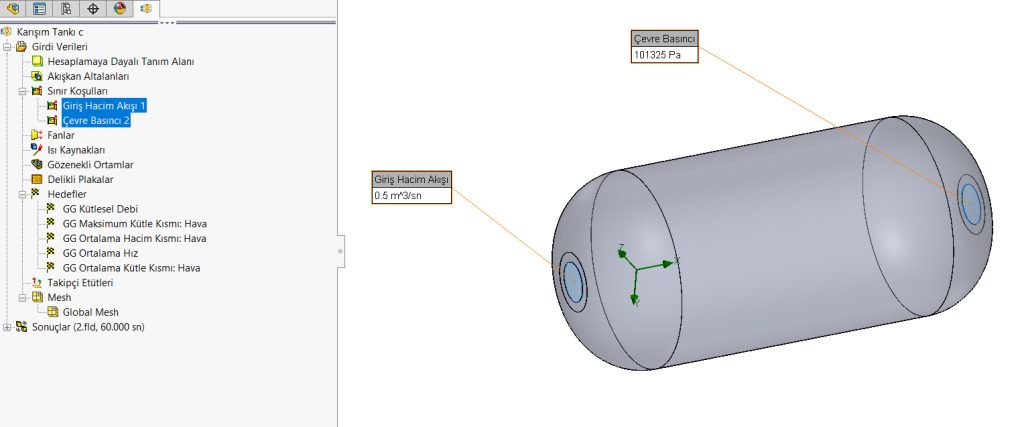Click the Delikli Plakalar perforated plate icon
The image size is (1024, 427).
[x=37, y=180]
